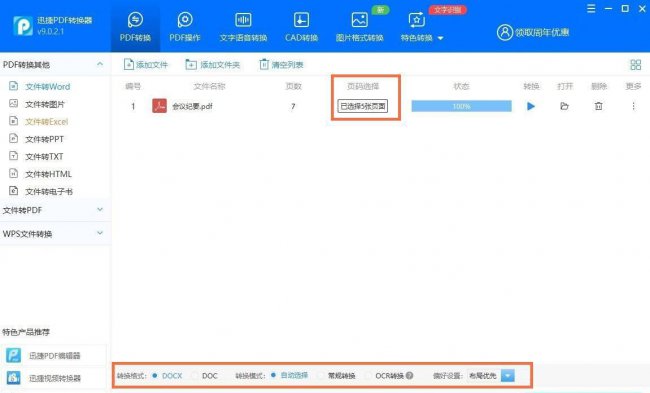The image size is (650, 393).
Task: Start conversion with the play icon
Action: click(531, 106)
